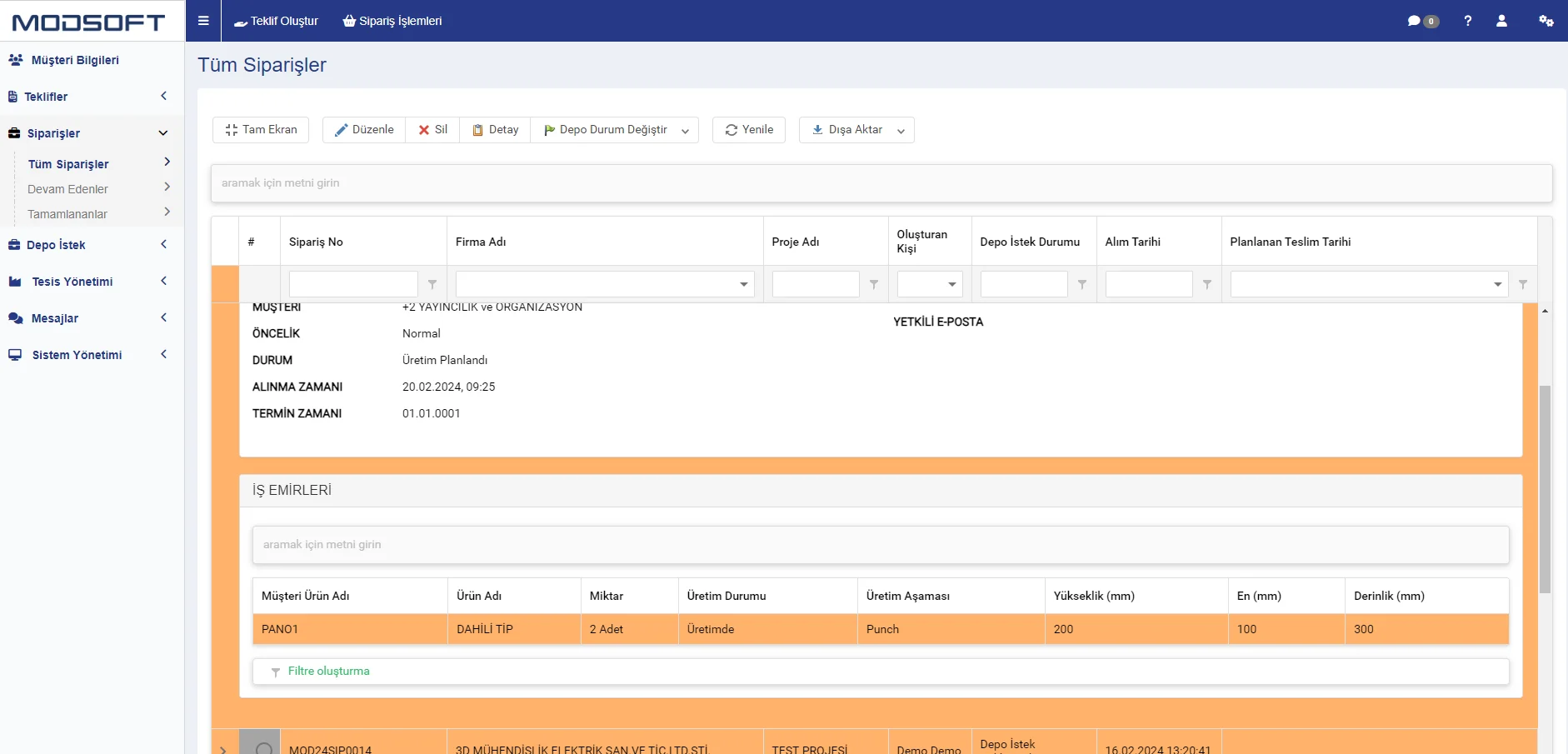Click the grid vertical scrollbar thumb

click(1545, 489)
